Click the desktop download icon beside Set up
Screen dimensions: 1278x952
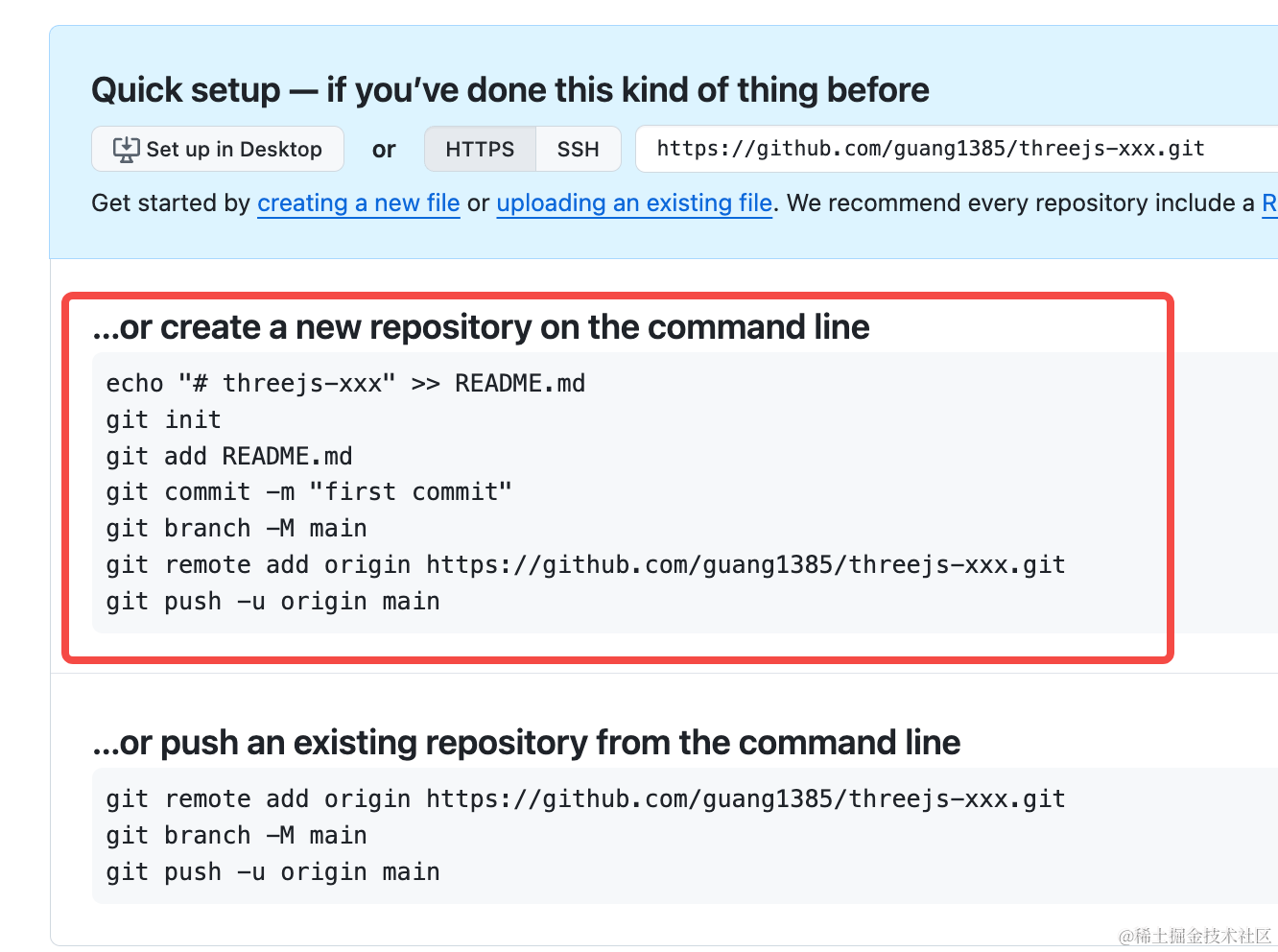point(126,150)
